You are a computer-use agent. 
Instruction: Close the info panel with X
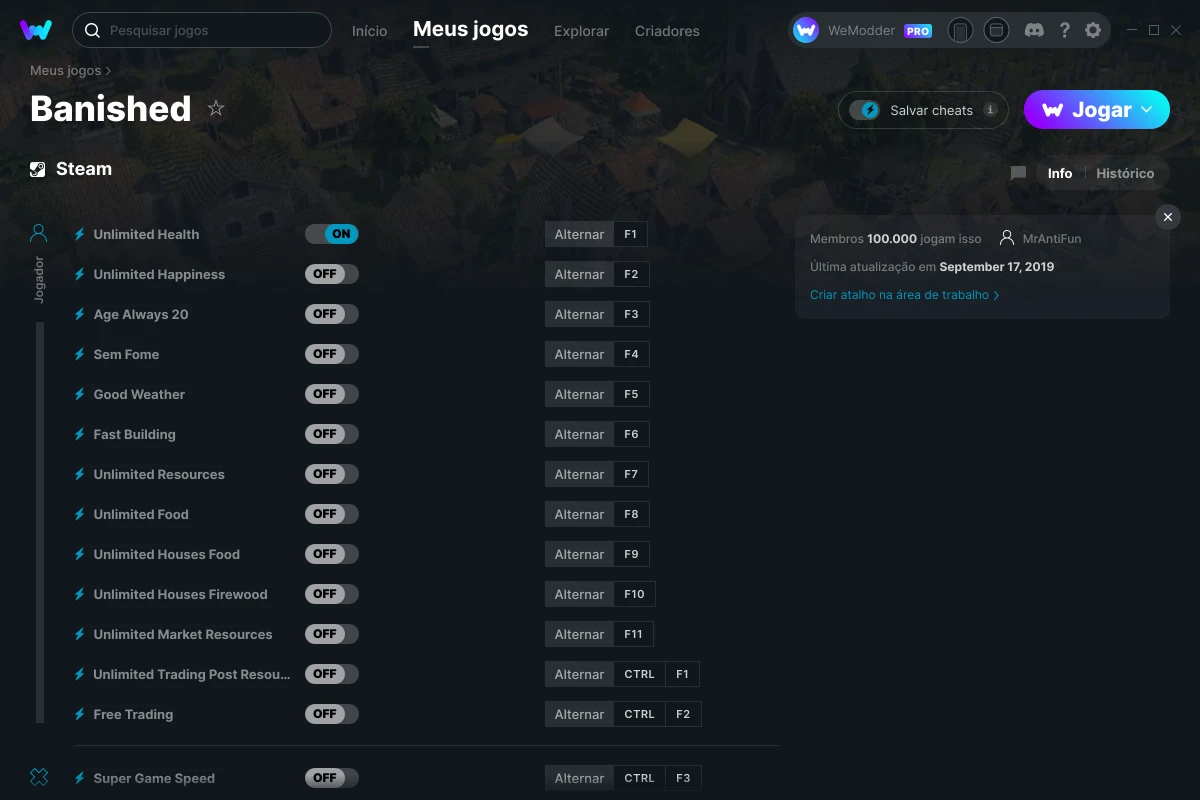pos(1167,217)
